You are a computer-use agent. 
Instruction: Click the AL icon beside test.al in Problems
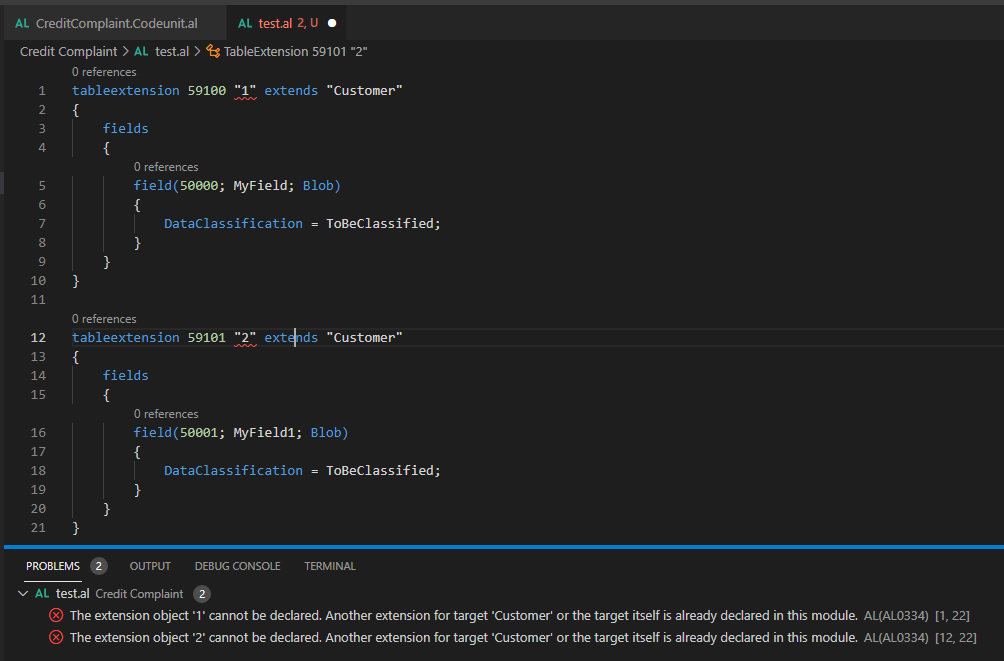point(42,594)
